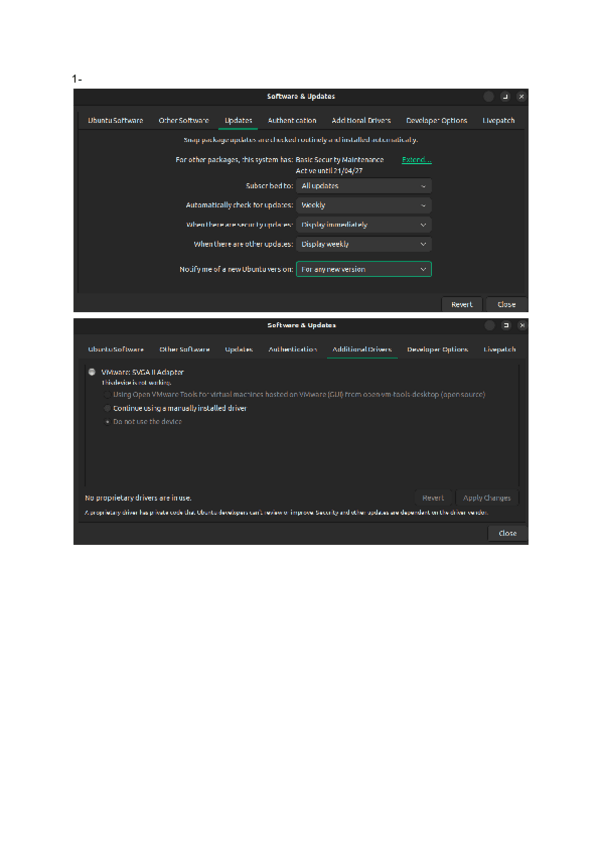Select Continue using a manually installed driver
This screenshot has width=600, height=848.
tap(108, 408)
